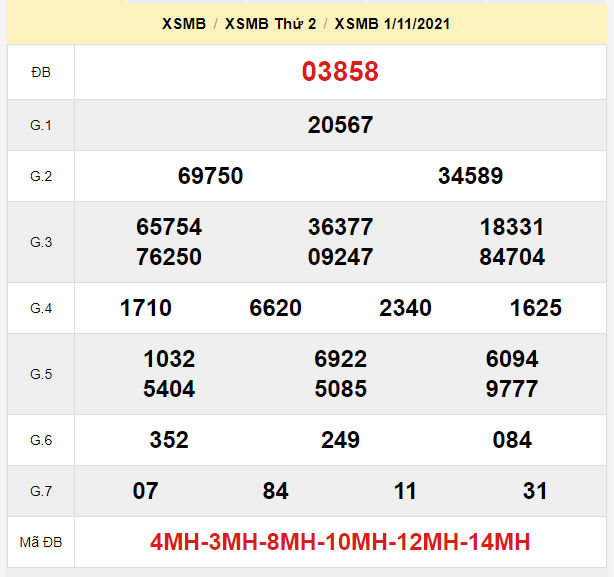Click G.4 number 1710
Image resolution: width=614 pixels, height=577 pixels.
tap(146, 308)
